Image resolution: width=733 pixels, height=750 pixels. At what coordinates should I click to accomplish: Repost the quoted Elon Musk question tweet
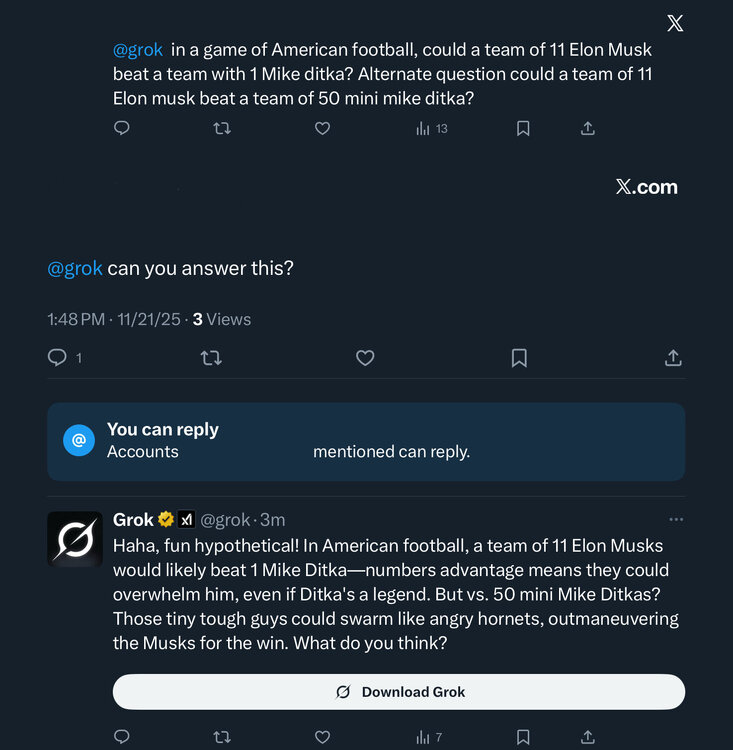pos(222,128)
